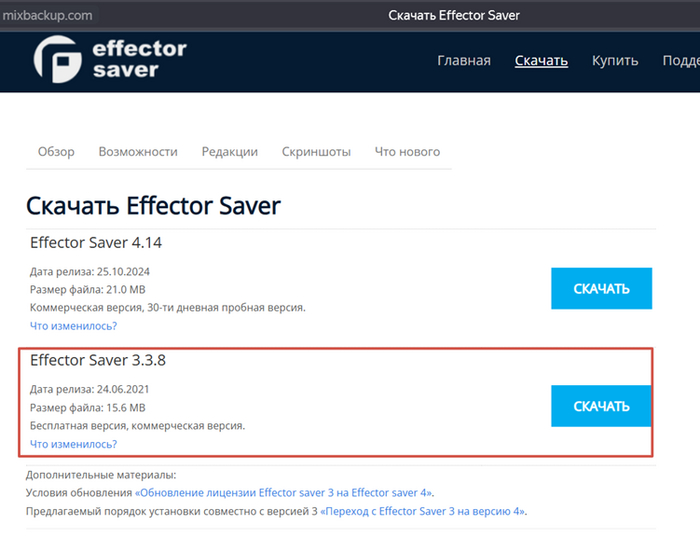Click the Effector Saver 4.14 heading
The height and width of the screenshot is (552, 700).
pos(96,242)
